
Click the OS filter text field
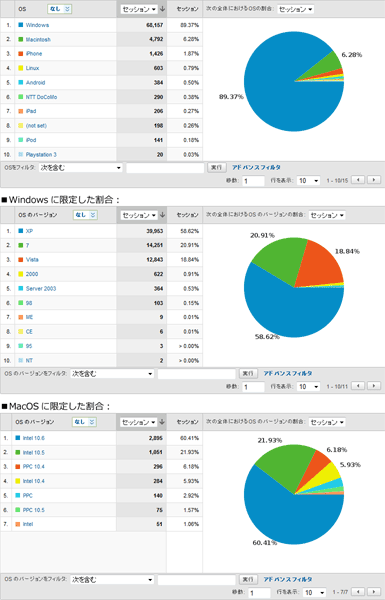click(165, 168)
